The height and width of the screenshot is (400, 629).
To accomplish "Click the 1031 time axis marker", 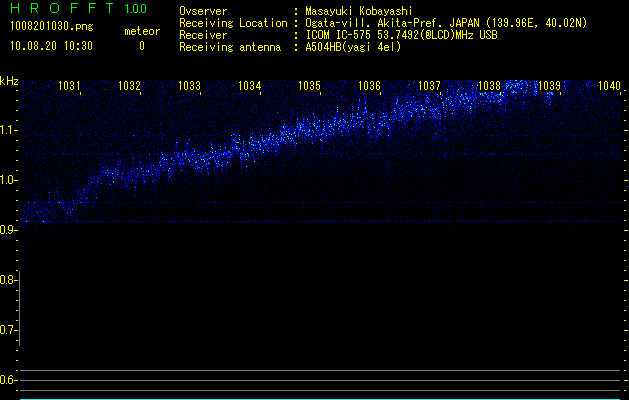I will [x=69, y=85].
